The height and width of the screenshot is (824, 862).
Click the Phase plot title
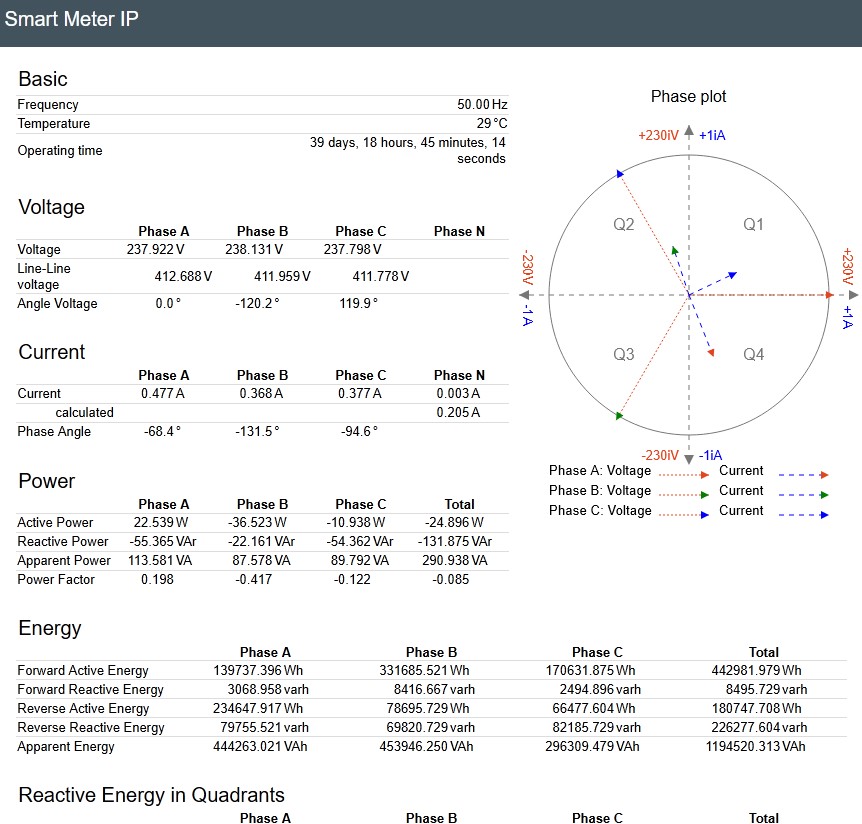(x=688, y=96)
